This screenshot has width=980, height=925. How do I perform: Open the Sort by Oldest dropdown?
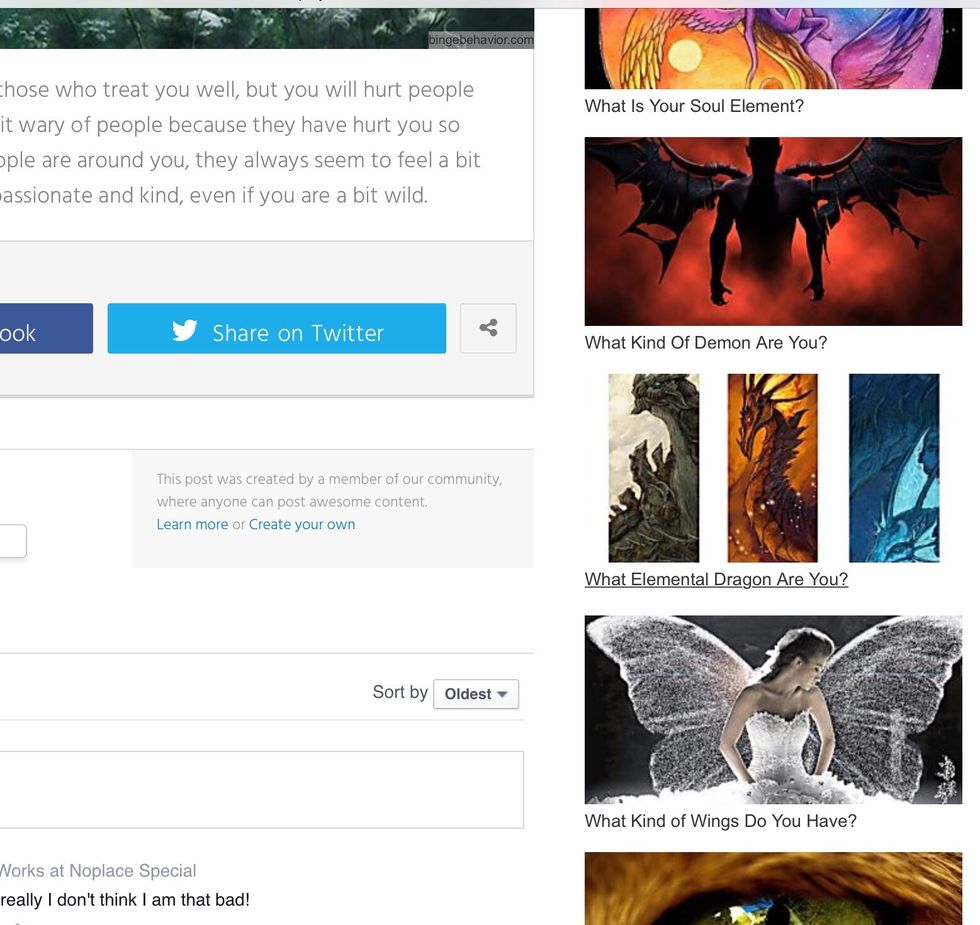coord(476,694)
